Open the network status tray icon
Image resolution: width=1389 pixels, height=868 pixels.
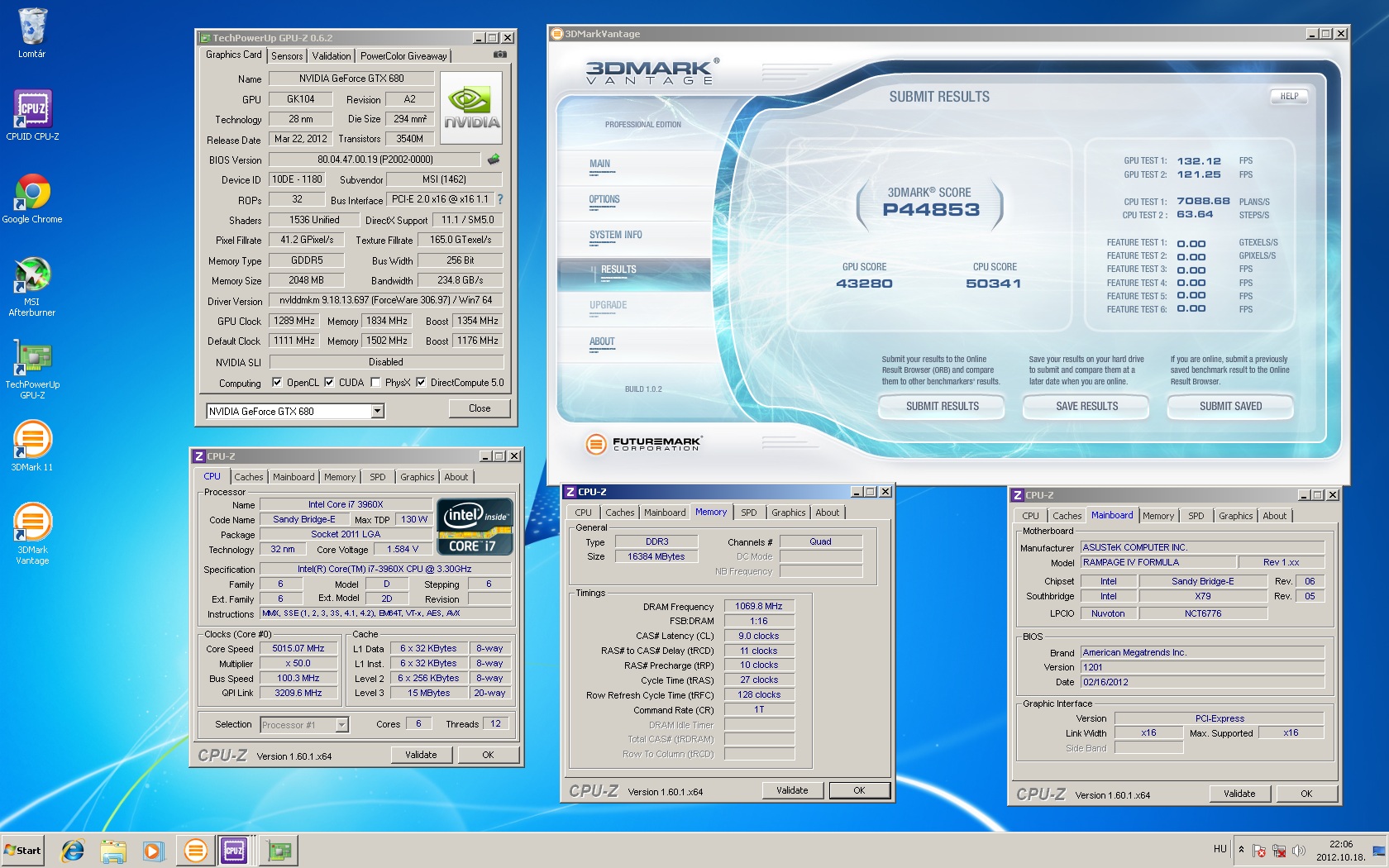click(1279, 851)
